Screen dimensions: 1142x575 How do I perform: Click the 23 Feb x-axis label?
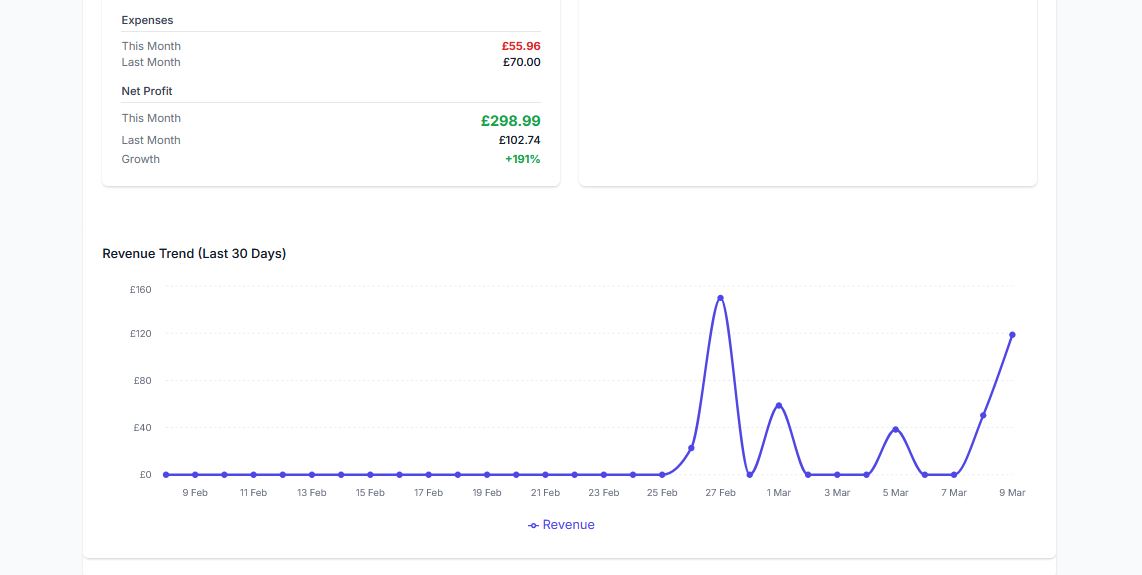point(604,493)
